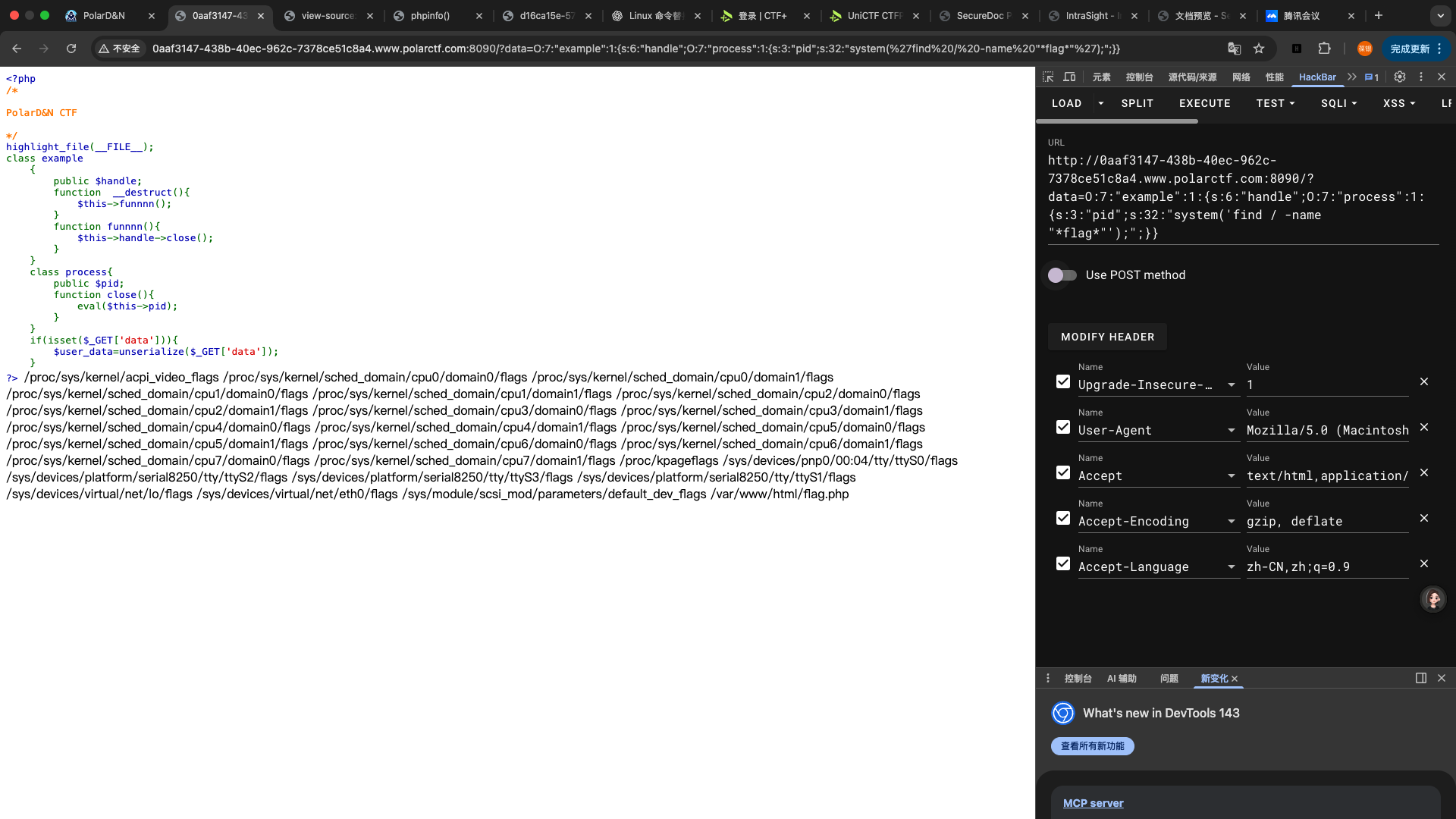Uncheck the Accept-Encoding header checkbox
The width and height of the screenshot is (1456, 819).
coord(1063,518)
